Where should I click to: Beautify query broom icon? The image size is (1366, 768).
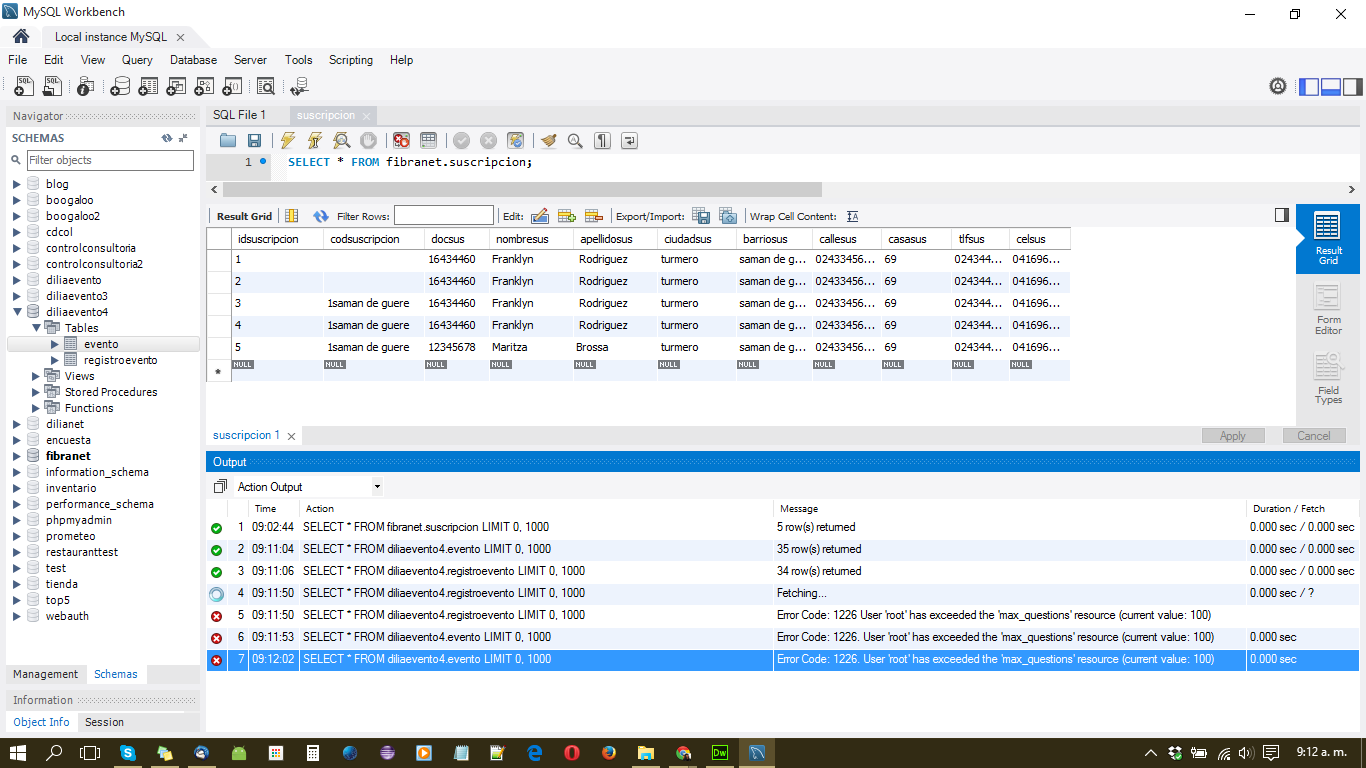click(548, 141)
